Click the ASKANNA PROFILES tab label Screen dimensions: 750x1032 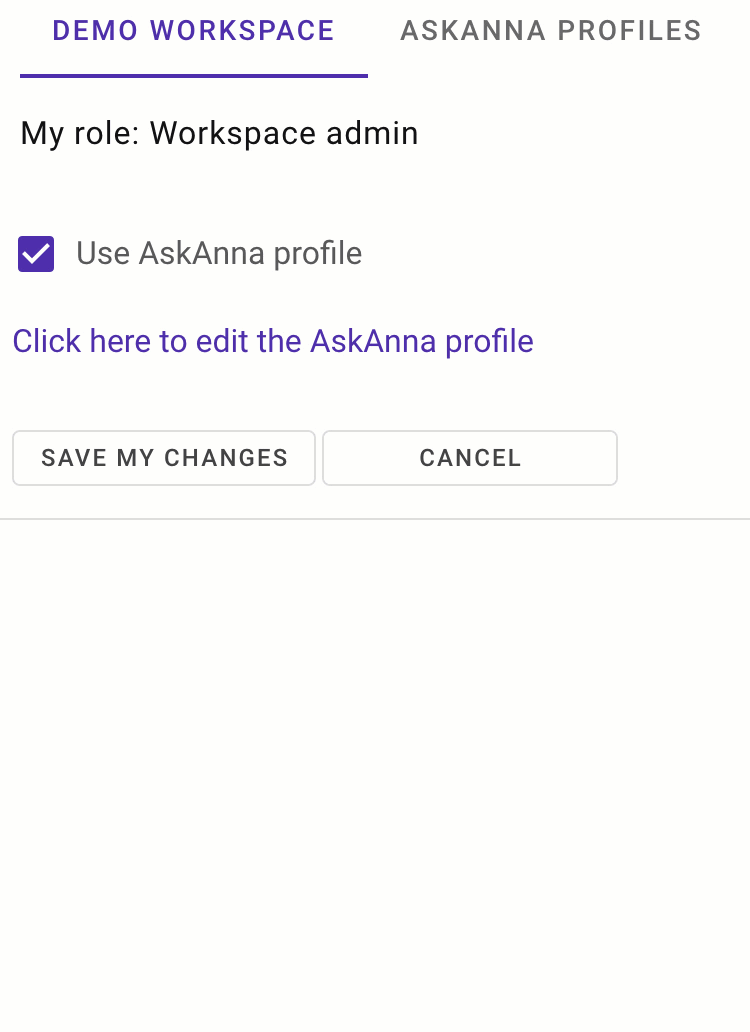click(x=550, y=30)
